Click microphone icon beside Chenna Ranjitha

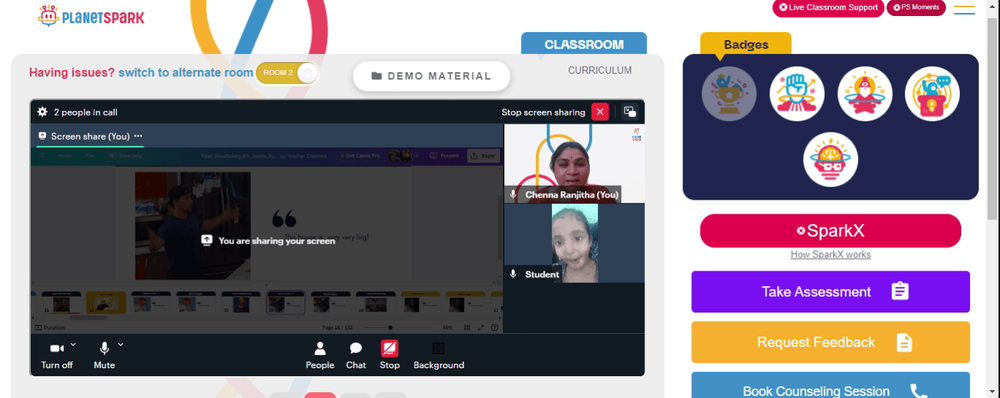(513, 195)
